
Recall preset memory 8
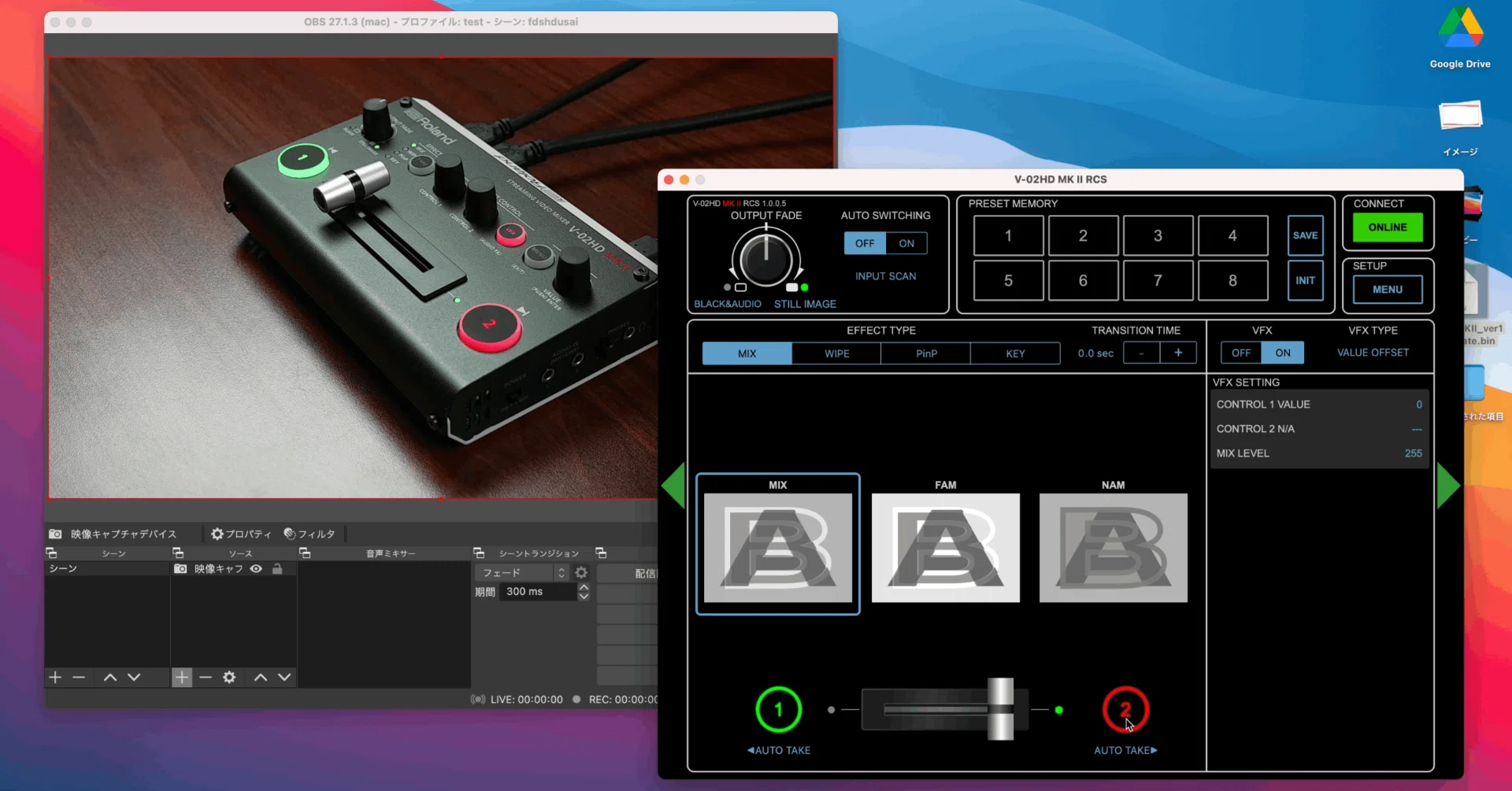click(x=1232, y=280)
